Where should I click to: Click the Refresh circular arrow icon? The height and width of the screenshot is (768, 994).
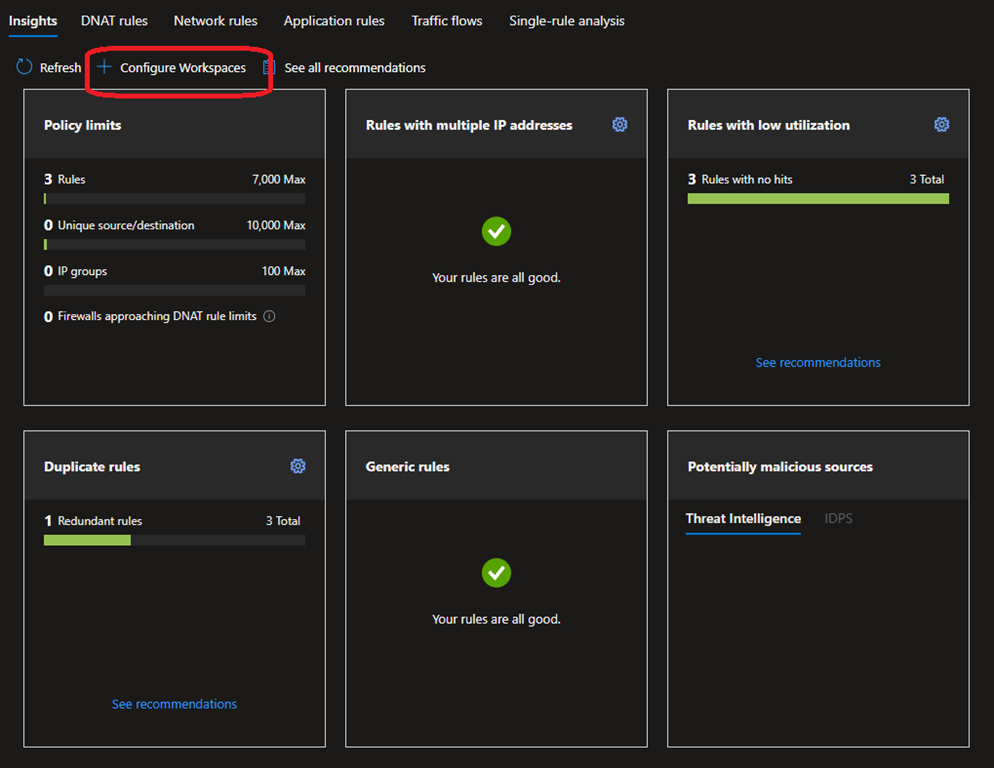[x=24, y=67]
